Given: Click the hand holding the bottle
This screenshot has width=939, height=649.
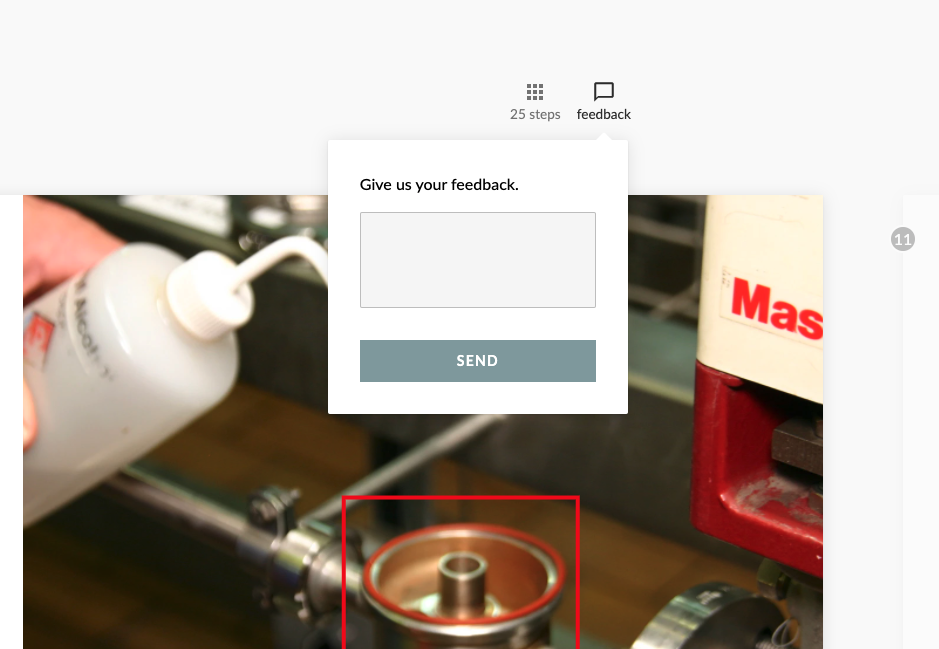Looking at the screenshot, I should tap(66, 239).
